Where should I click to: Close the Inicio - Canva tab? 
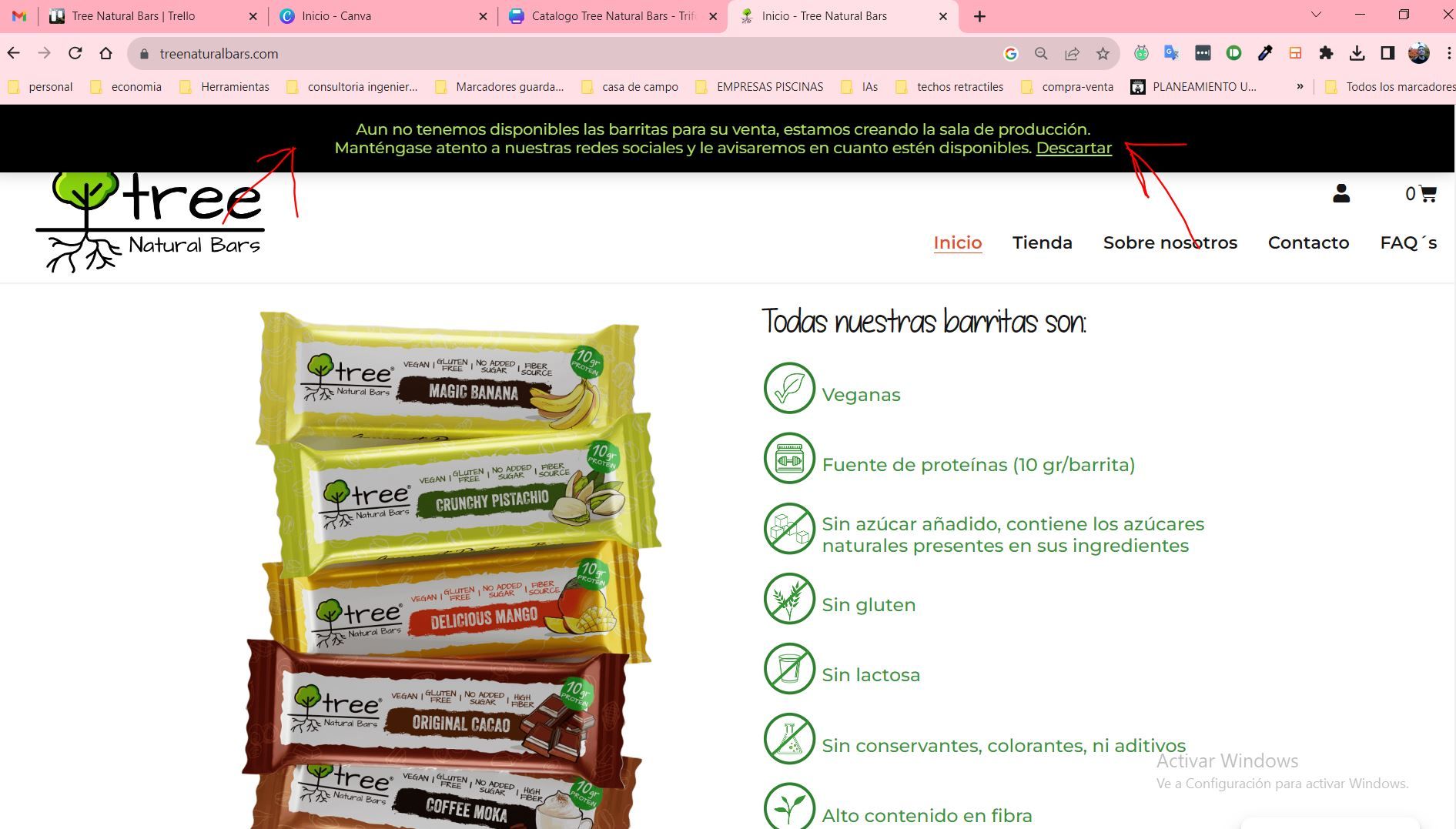[483, 16]
